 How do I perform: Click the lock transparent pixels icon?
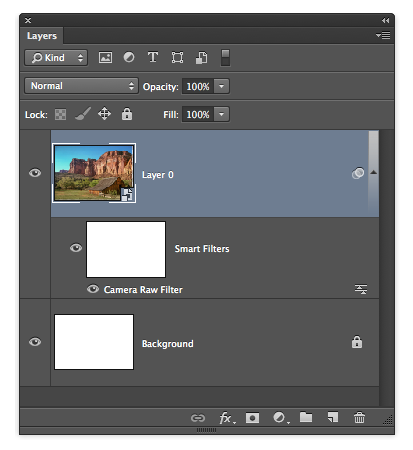click(x=60, y=114)
